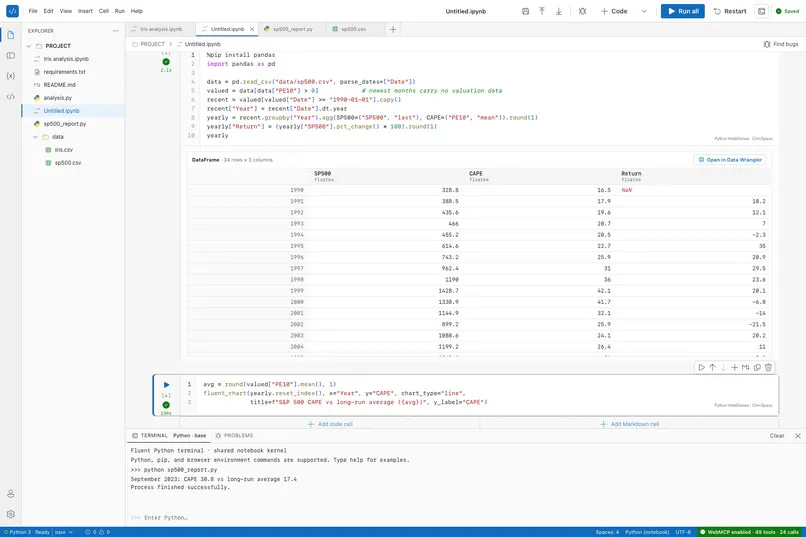806x537 pixels.
Task: Click the download arrow icon in toolbar
Action: (x=559, y=11)
